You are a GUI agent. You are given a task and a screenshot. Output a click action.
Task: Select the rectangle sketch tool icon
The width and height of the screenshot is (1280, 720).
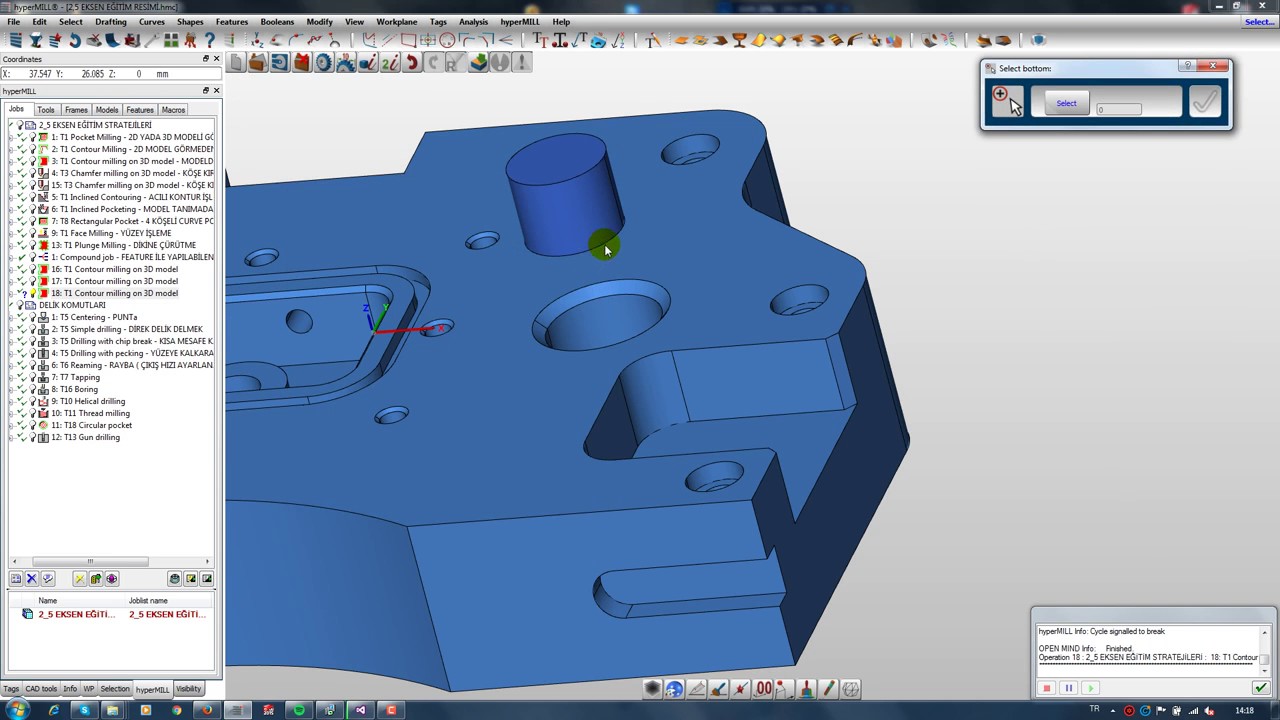pos(408,40)
